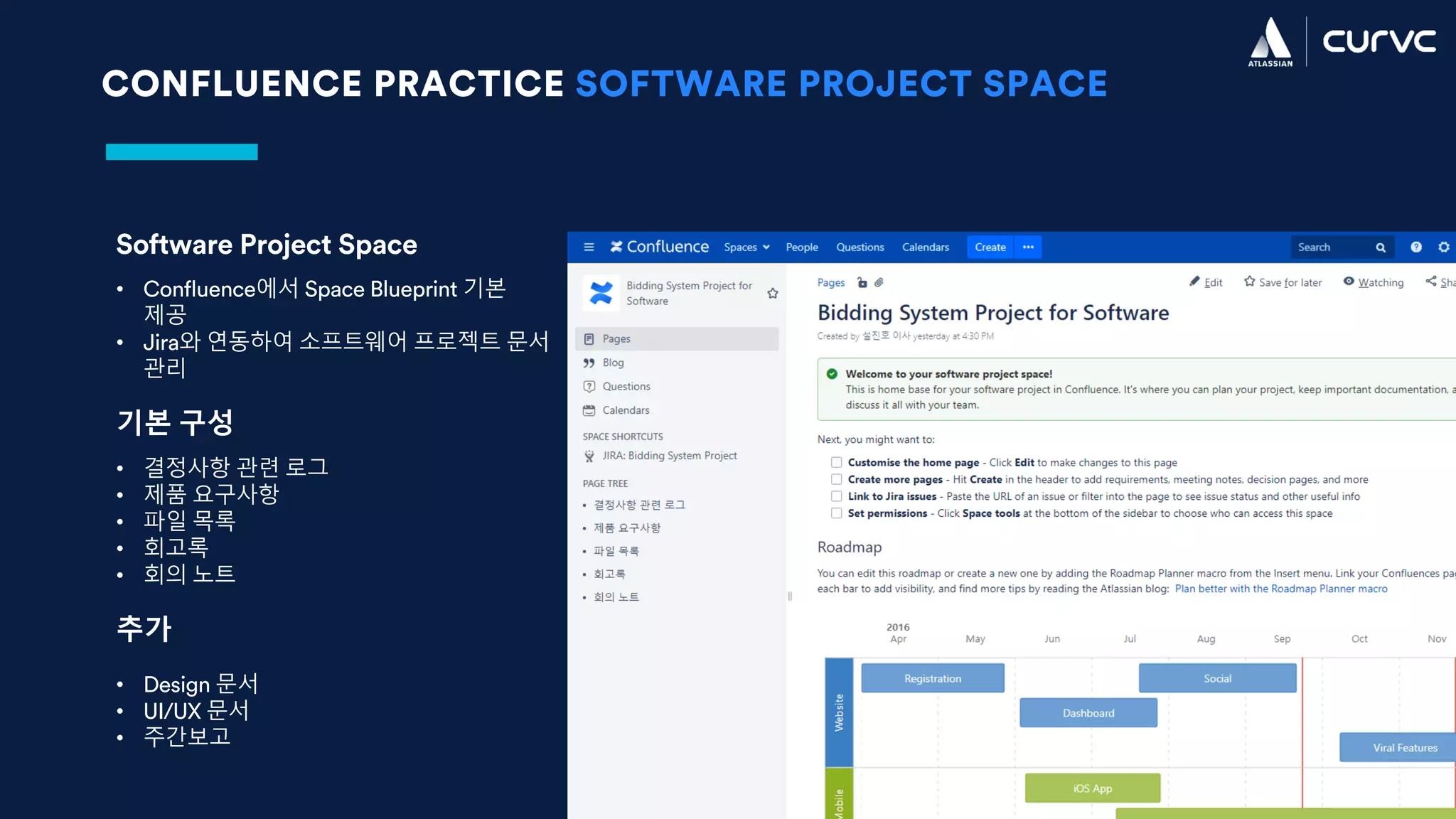Check Customise the home page checkbox
This screenshot has width=1456, height=819.
(836, 462)
